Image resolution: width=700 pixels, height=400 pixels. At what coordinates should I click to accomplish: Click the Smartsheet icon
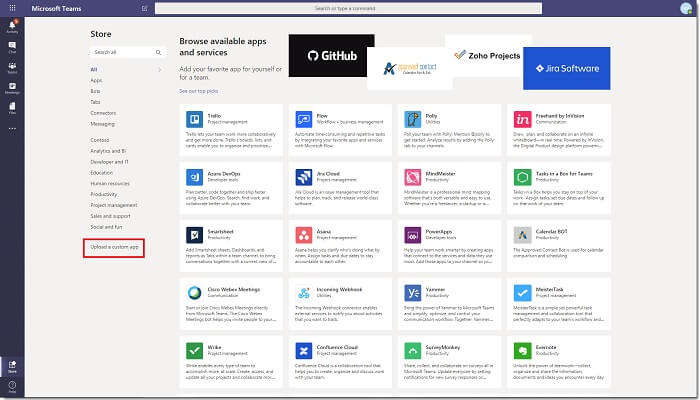(x=194, y=235)
